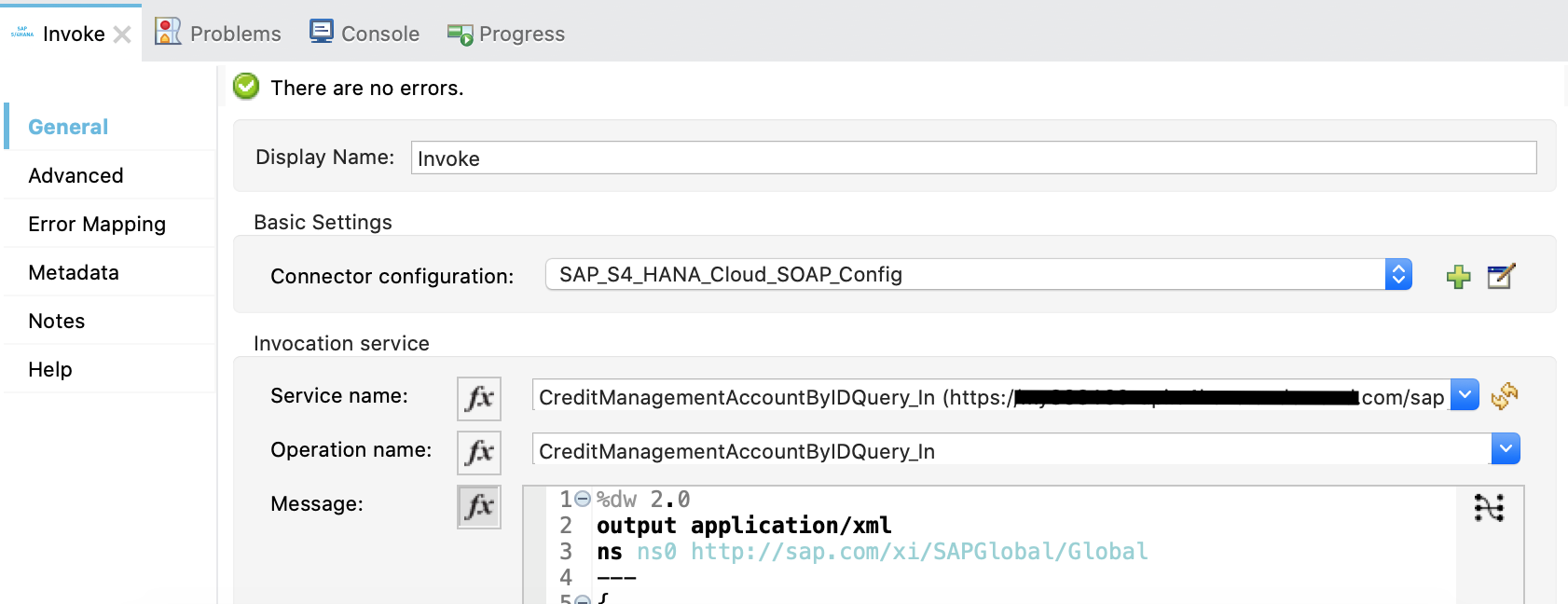Click the Problems tab icon
1568x604 pixels.
point(168,32)
